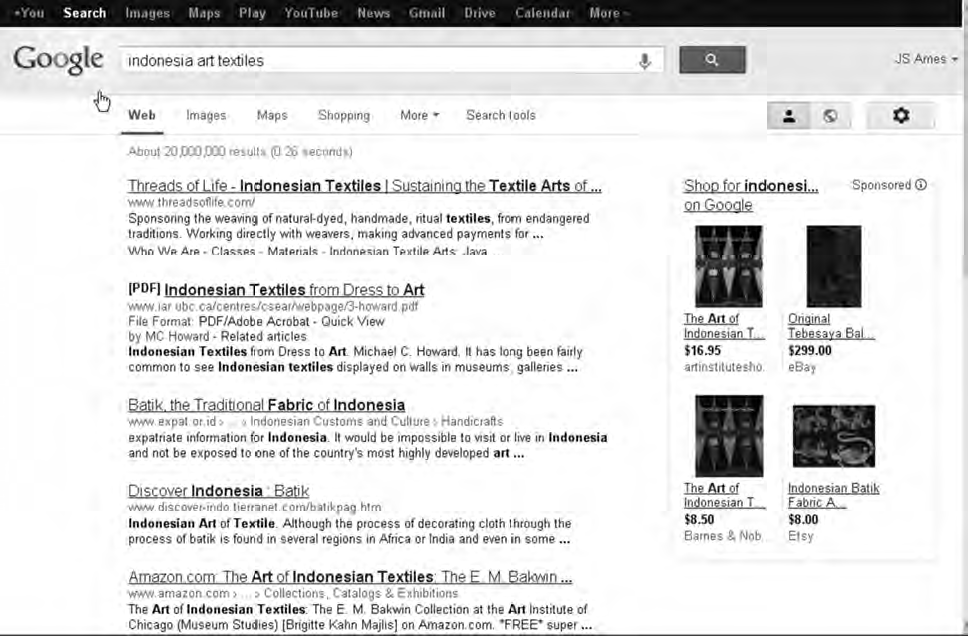Expand the More dropdown under search box
Image resolution: width=968 pixels, height=636 pixels.
coord(419,115)
